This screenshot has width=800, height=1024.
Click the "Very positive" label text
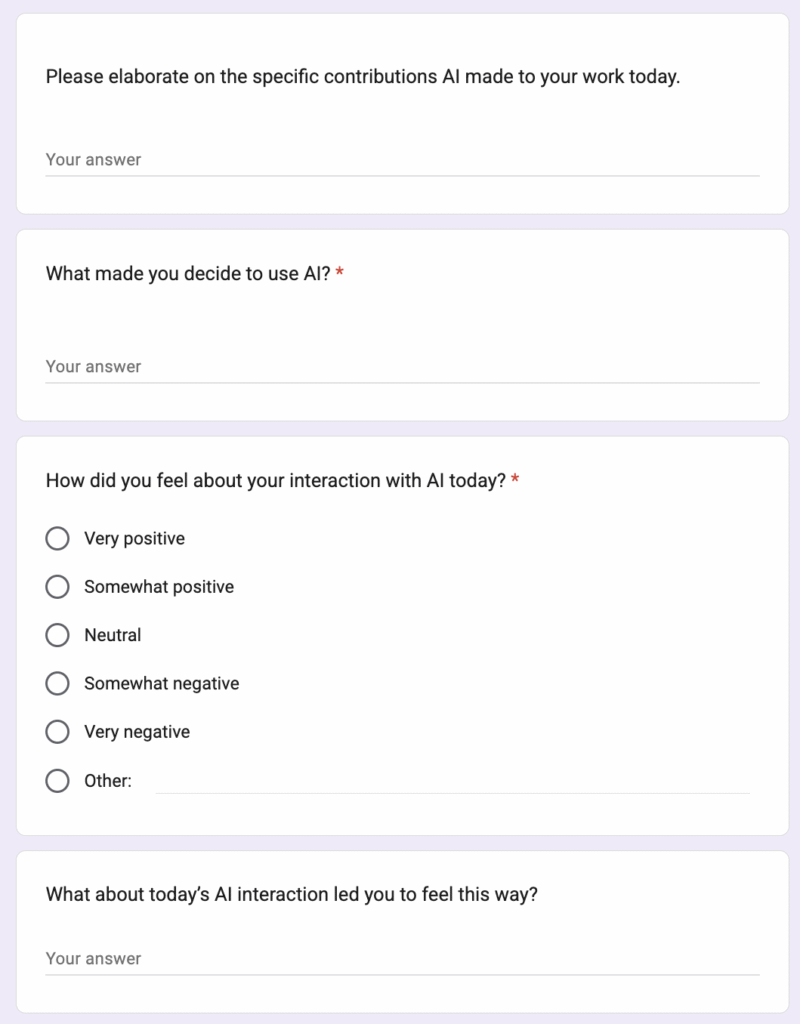pos(134,539)
